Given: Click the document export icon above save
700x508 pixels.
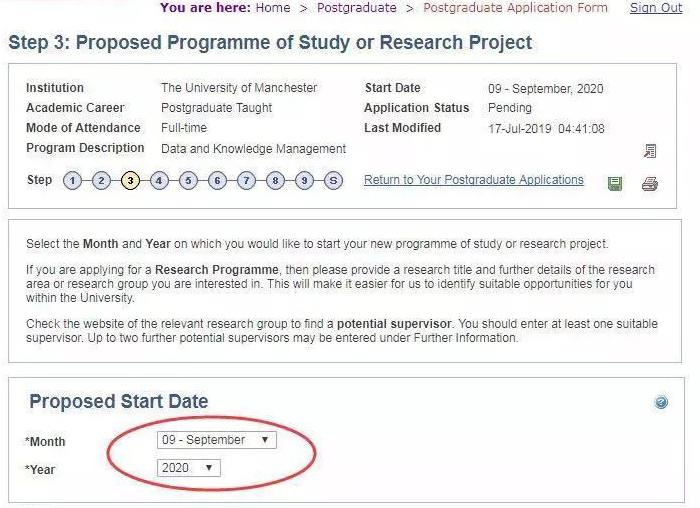Looking at the screenshot, I should pyautogui.click(x=650, y=151).
